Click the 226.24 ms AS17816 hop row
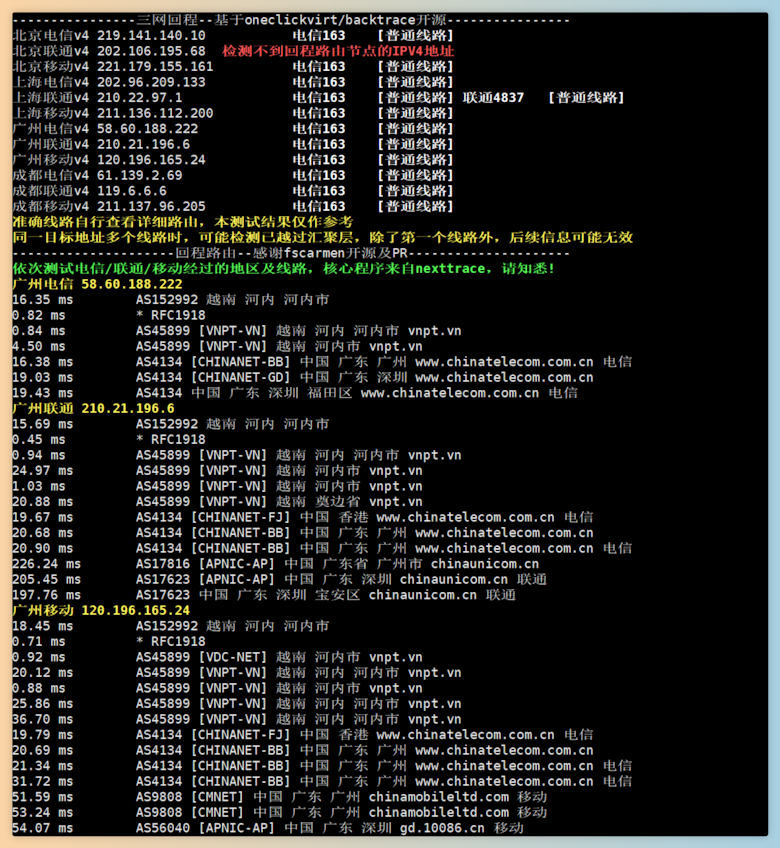Image resolution: width=780 pixels, height=848 pixels. (275, 564)
